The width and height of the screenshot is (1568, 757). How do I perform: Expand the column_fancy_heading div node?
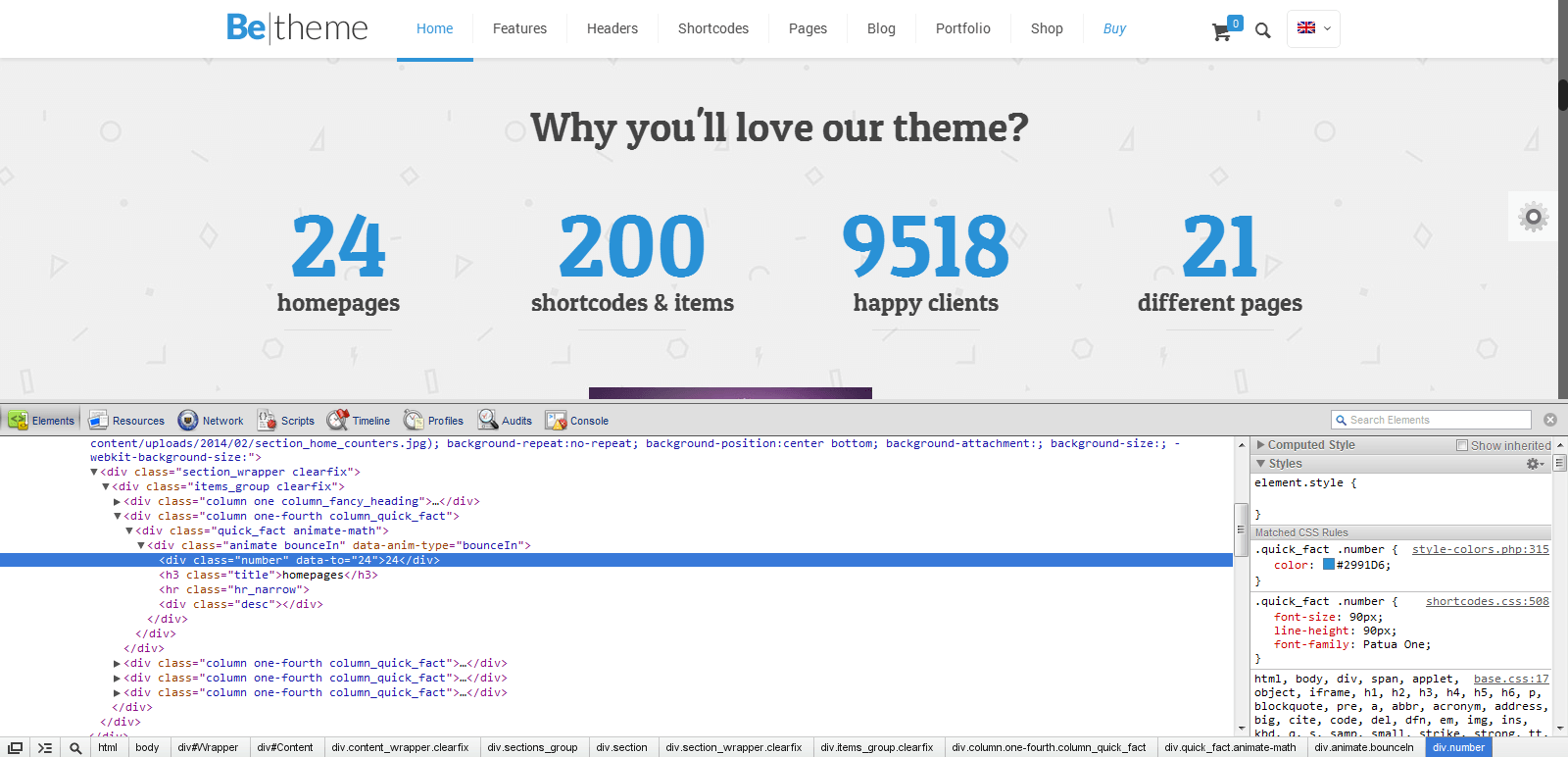pyautogui.click(x=118, y=502)
